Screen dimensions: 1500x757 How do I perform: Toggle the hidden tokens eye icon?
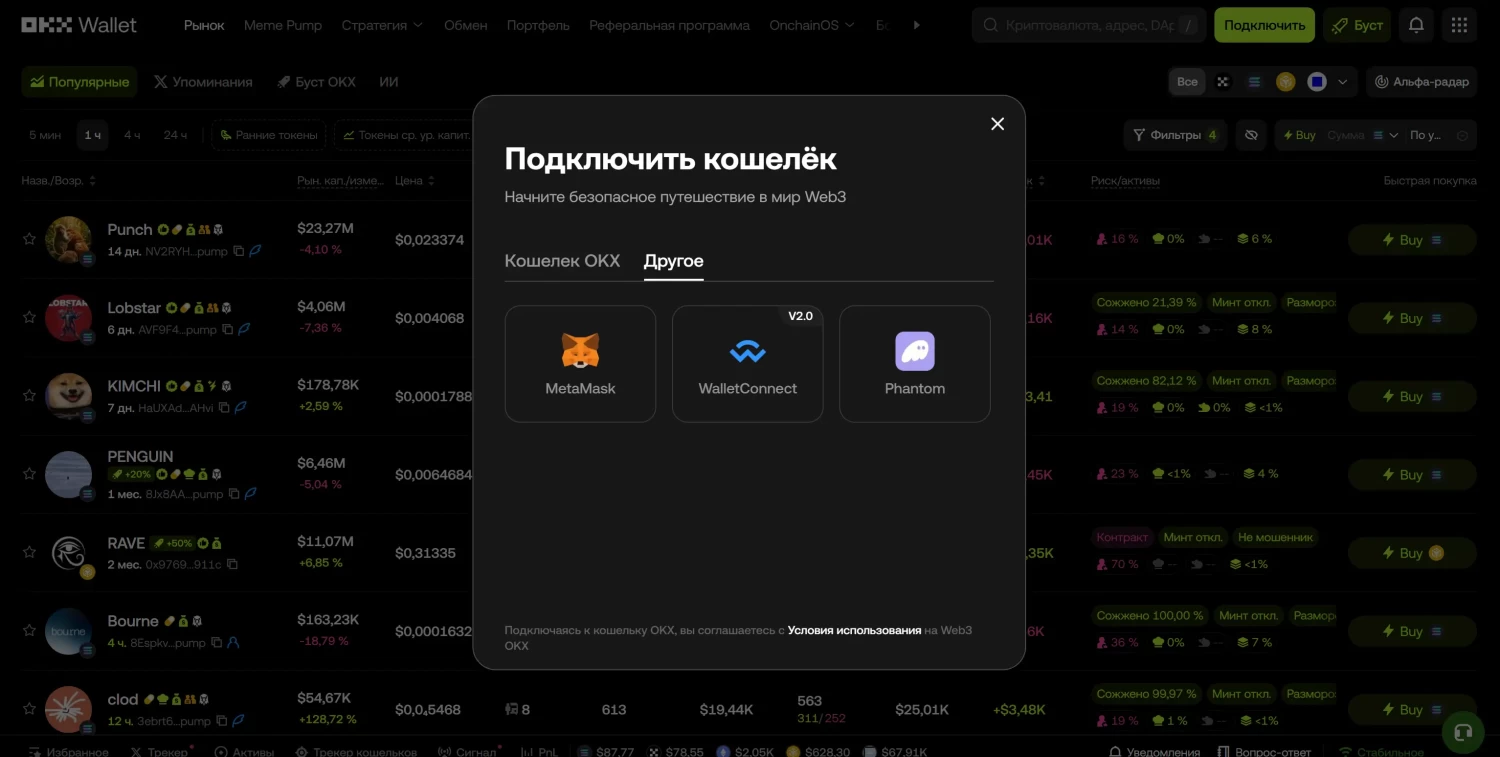(x=1251, y=135)
